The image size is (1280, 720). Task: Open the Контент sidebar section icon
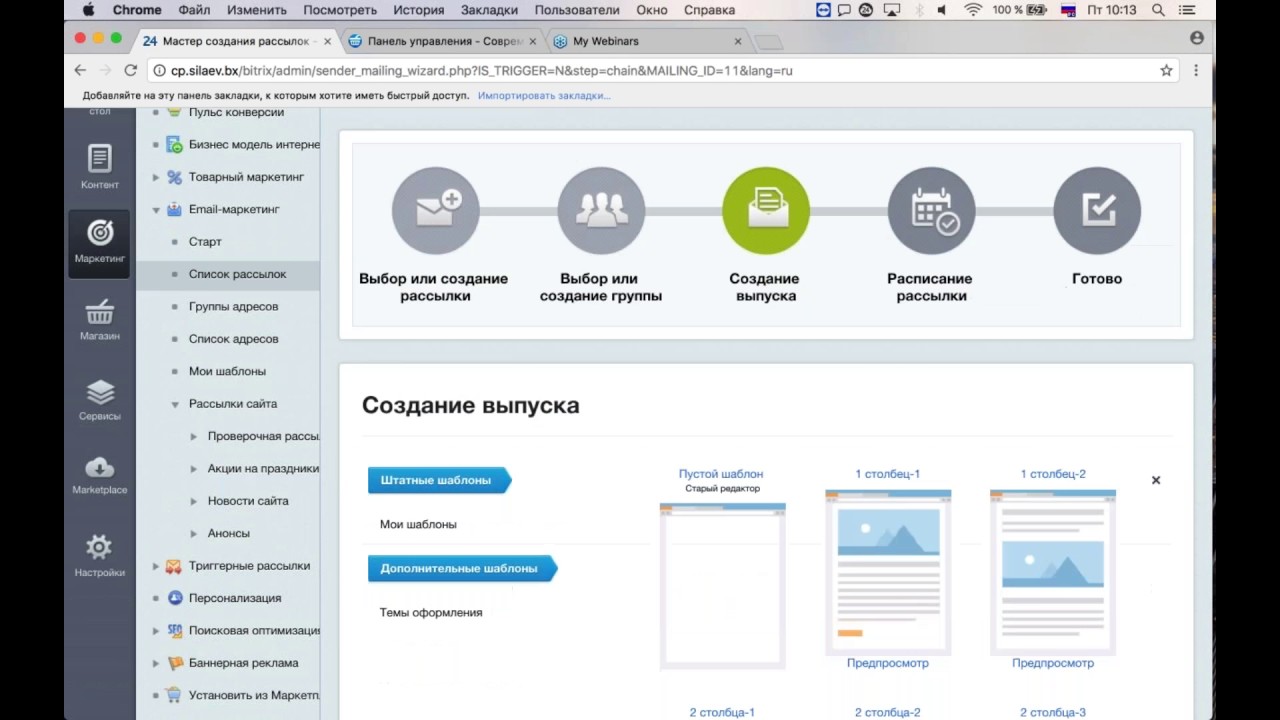coord(99,158)
